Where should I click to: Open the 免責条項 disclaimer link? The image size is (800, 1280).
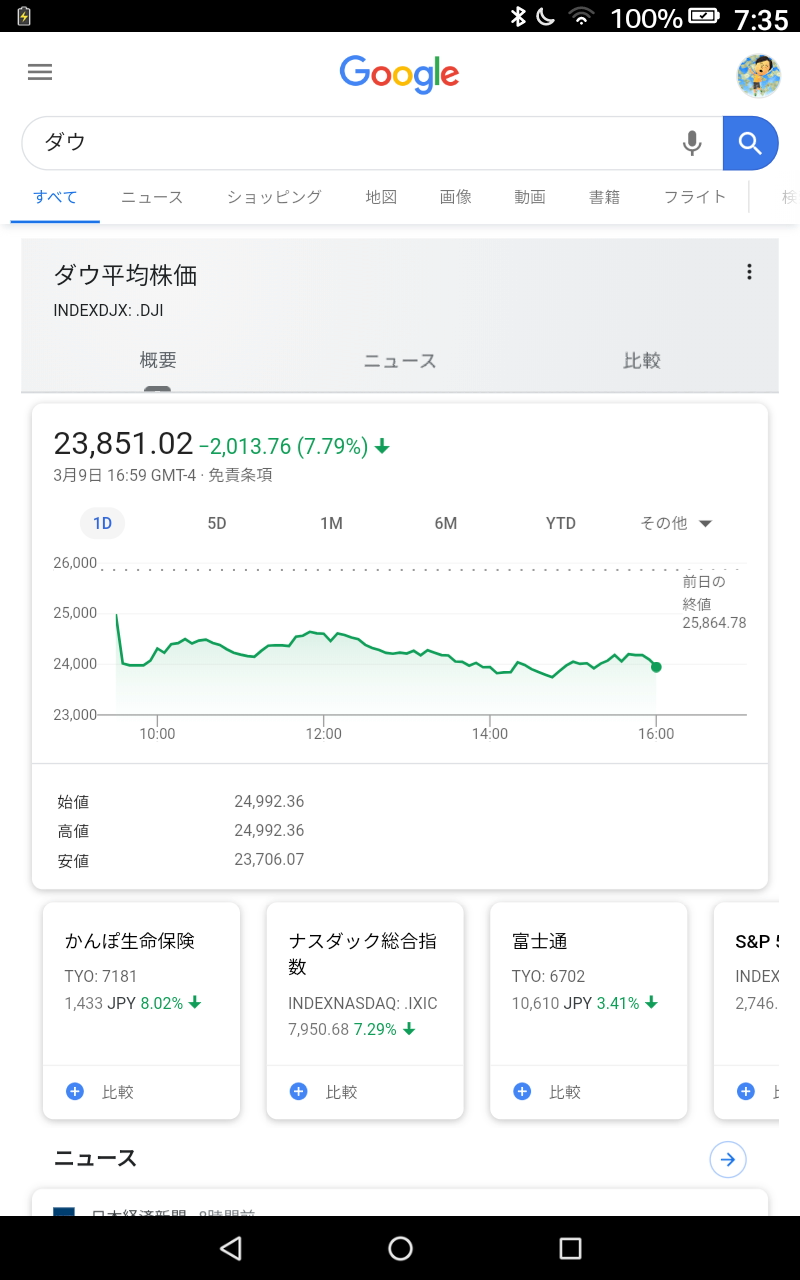tap(240, 475)
